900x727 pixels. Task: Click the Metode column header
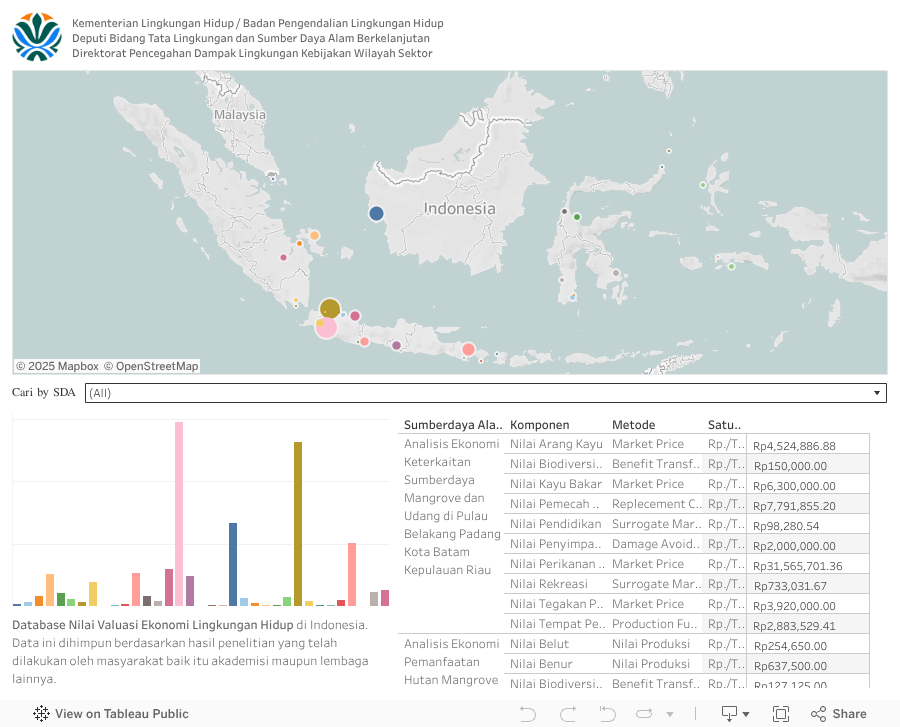634,425
